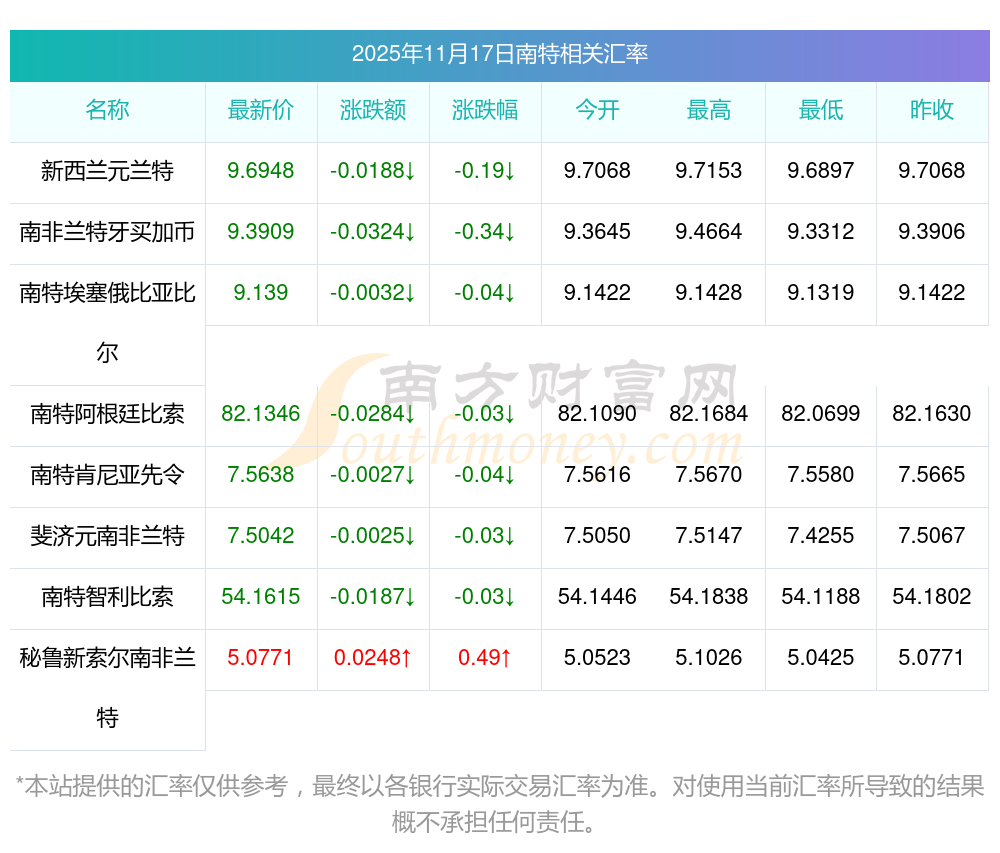Click change percent 0.49↑
This screenshot has height=853, width=1000.
click(485, 658)
